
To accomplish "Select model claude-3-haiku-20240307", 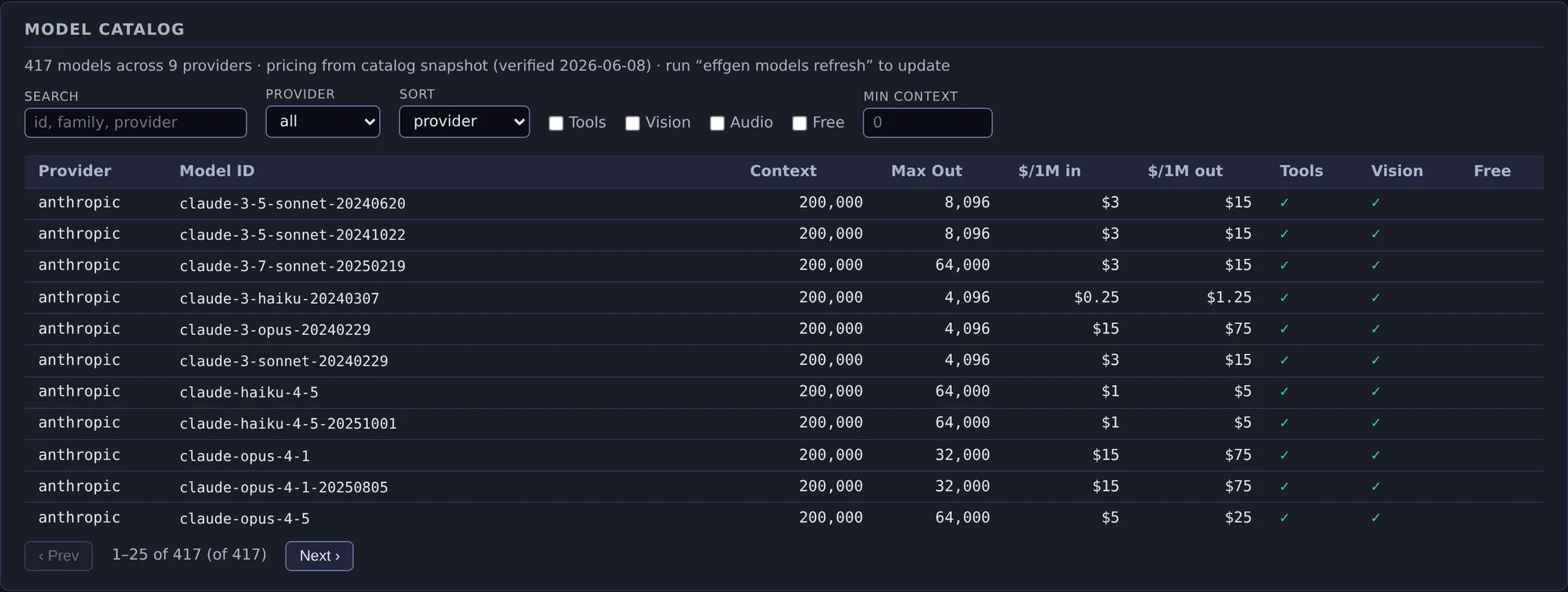I will 279,298.
